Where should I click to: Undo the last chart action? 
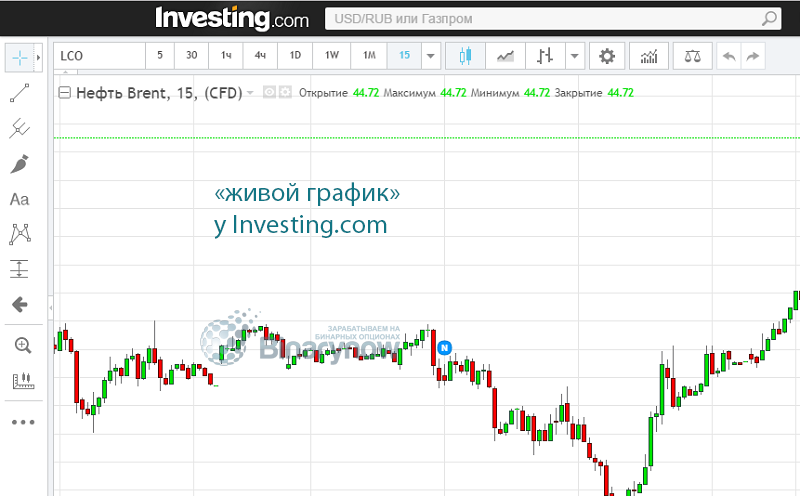click(x=729, y=56)
